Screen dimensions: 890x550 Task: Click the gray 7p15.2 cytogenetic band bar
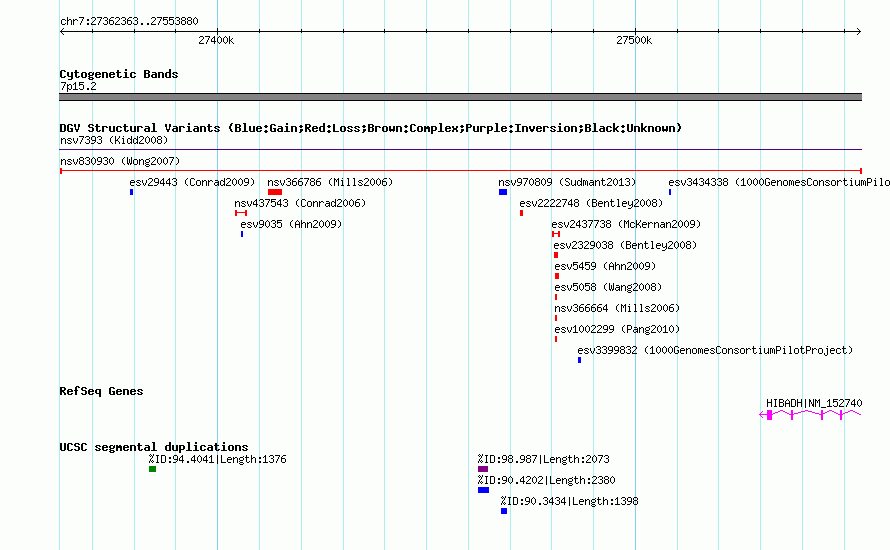[460, 97]
